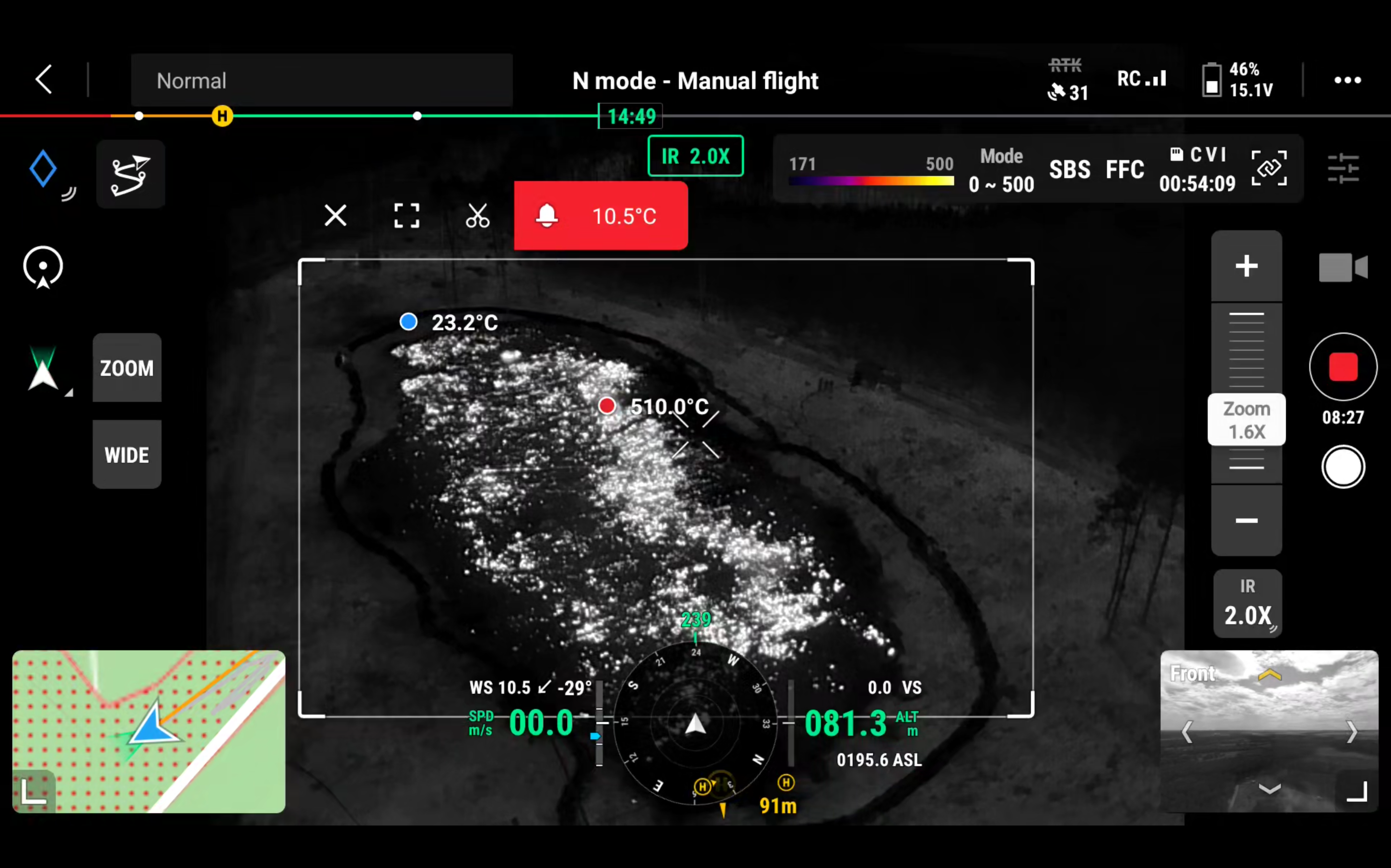
Task: Switch to WIDE camera view
Action: point(127,455)
